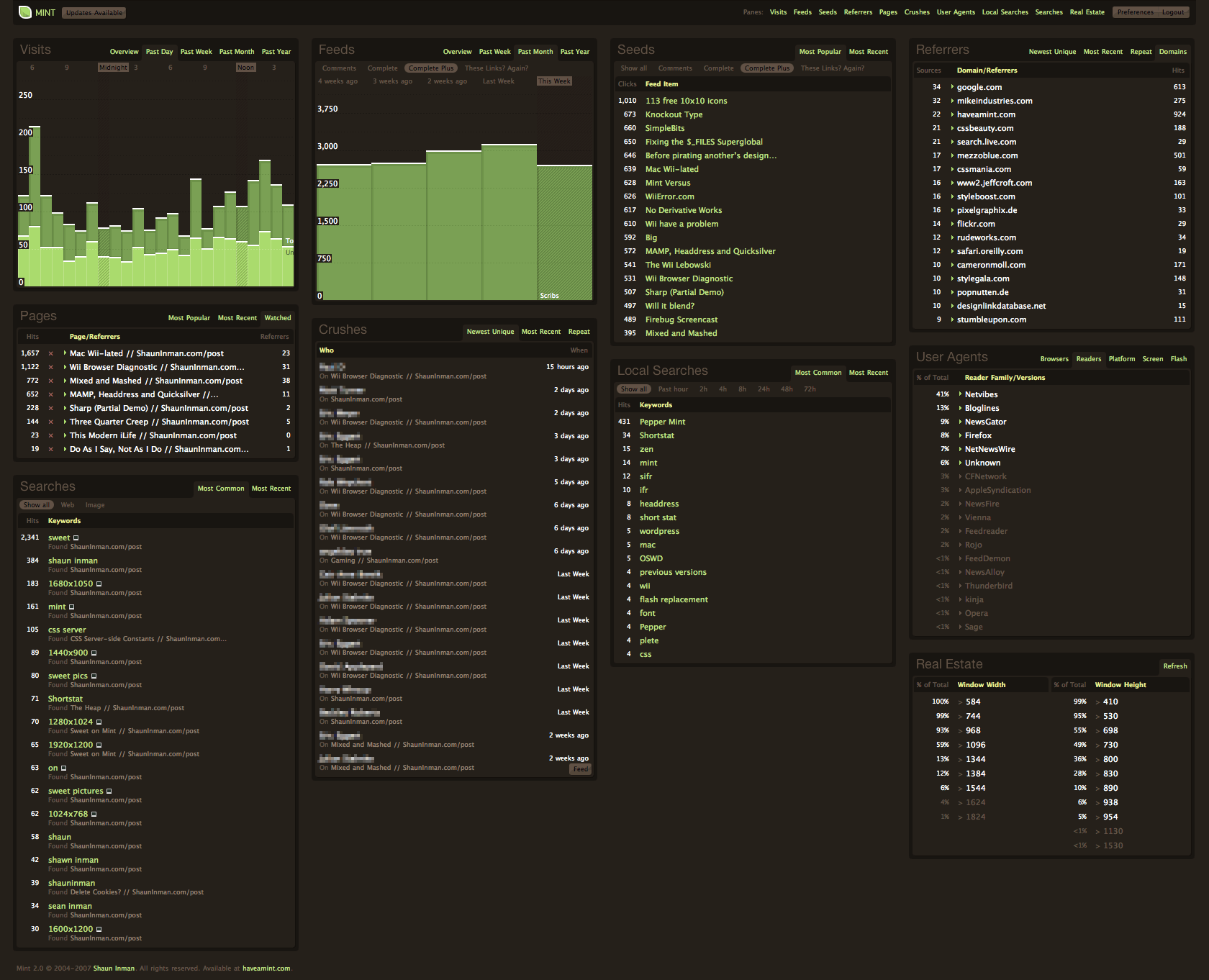
Task: Click the x next to Sharp (Partial Demo)
Action: (x=50, y=408)
